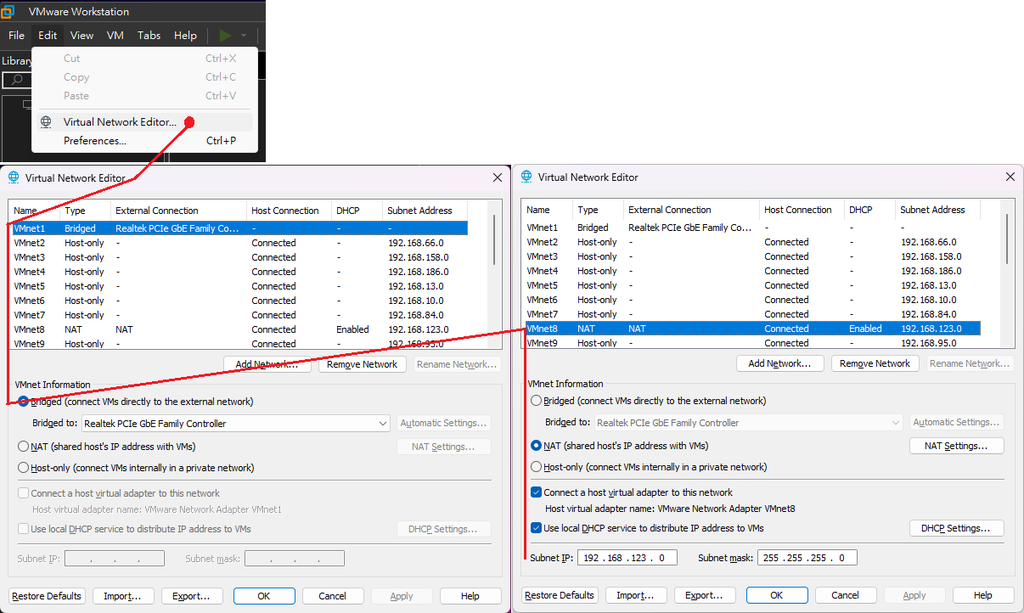Click network list scrollbar in right window
This screenshot has width=1024, height=613.
click(x=1007, y=240)
